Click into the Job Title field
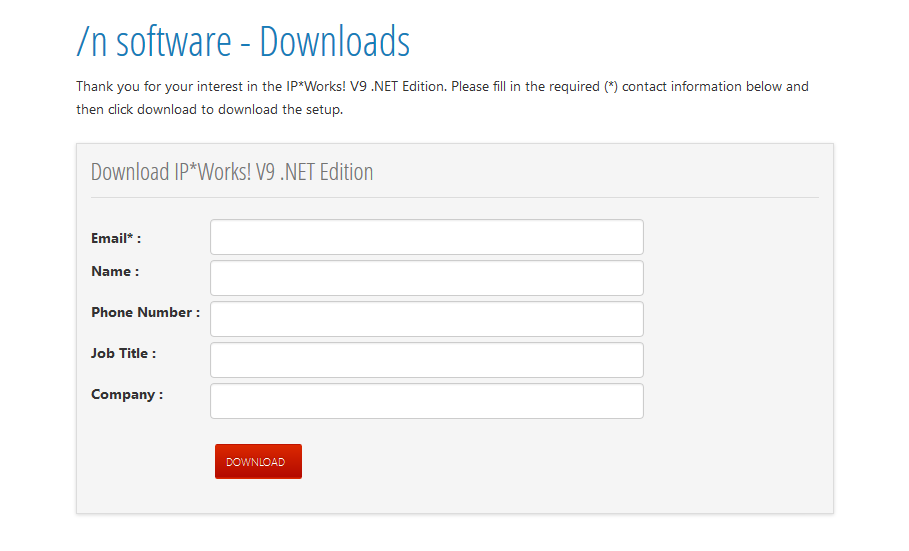Screen dimensions: 909x551 pyautogui.click(x=427, y=360)
